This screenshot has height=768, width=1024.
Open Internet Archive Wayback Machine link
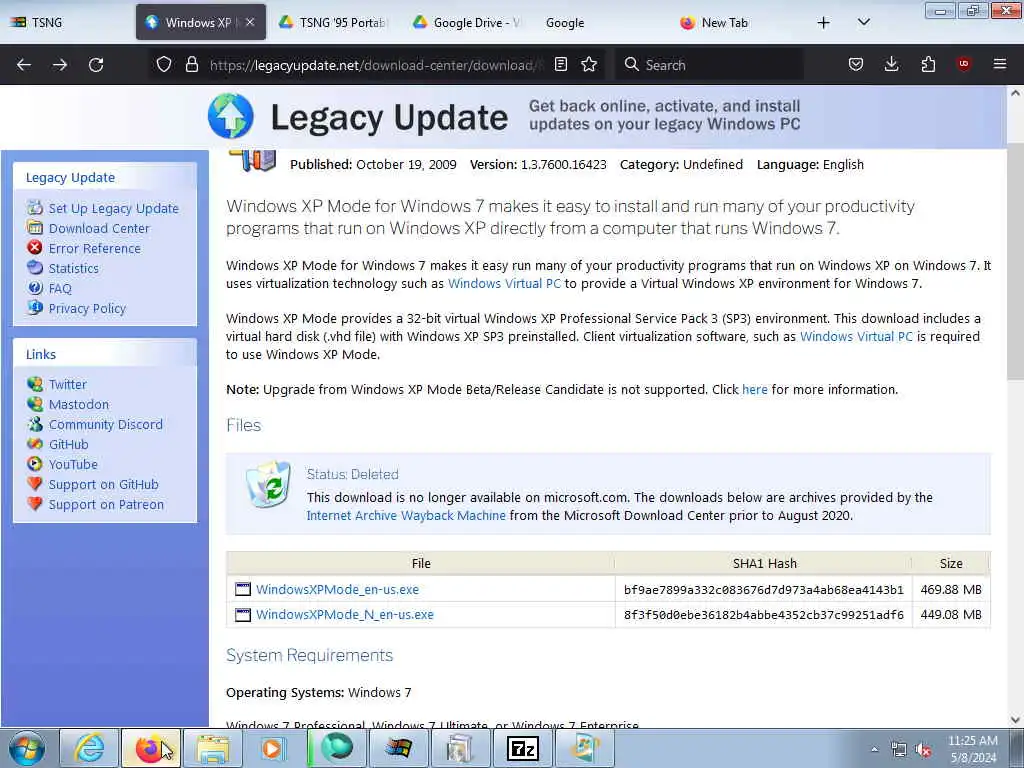coord(406,515)
